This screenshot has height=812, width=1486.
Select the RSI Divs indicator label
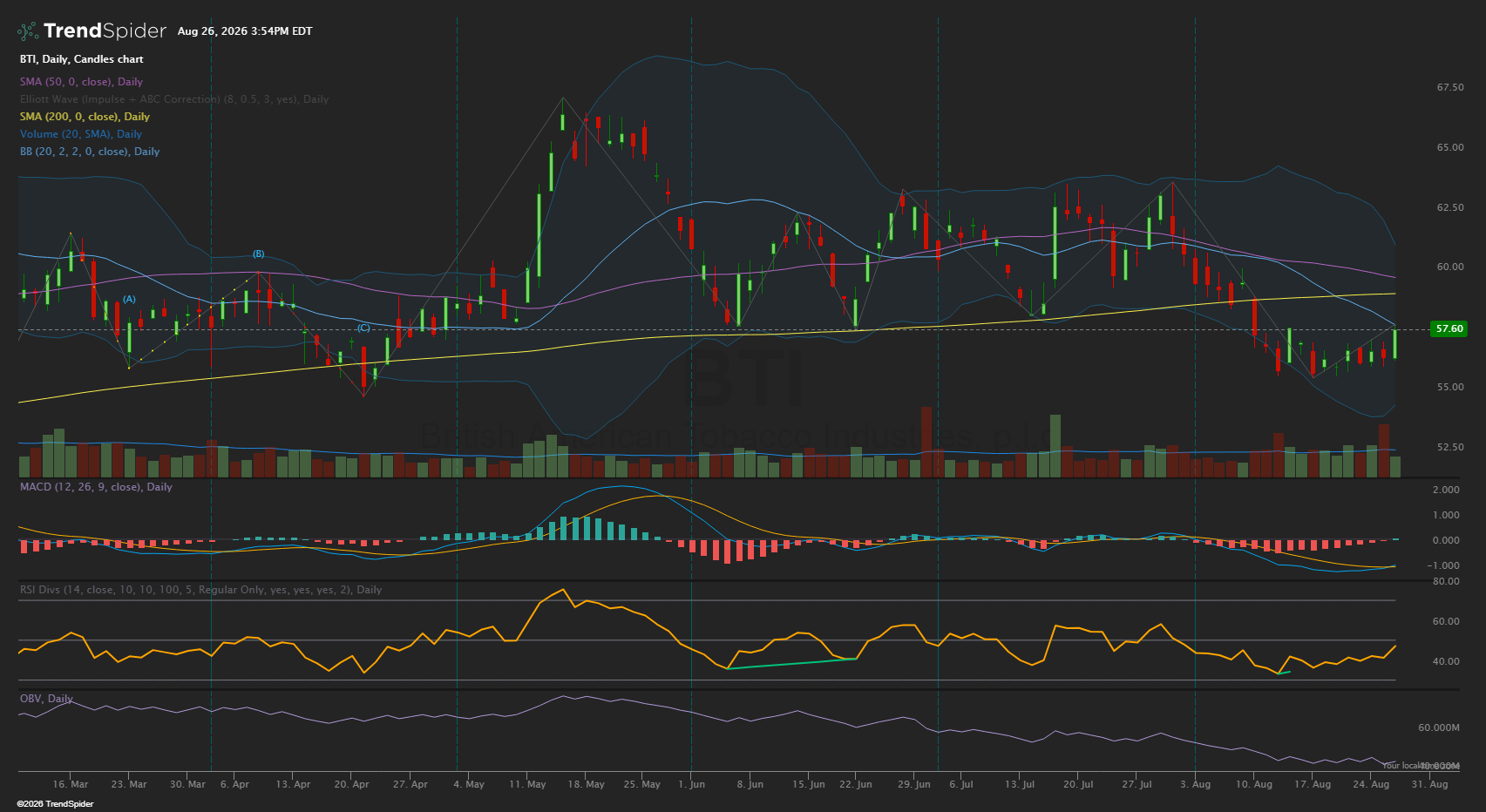click(201, 590)
